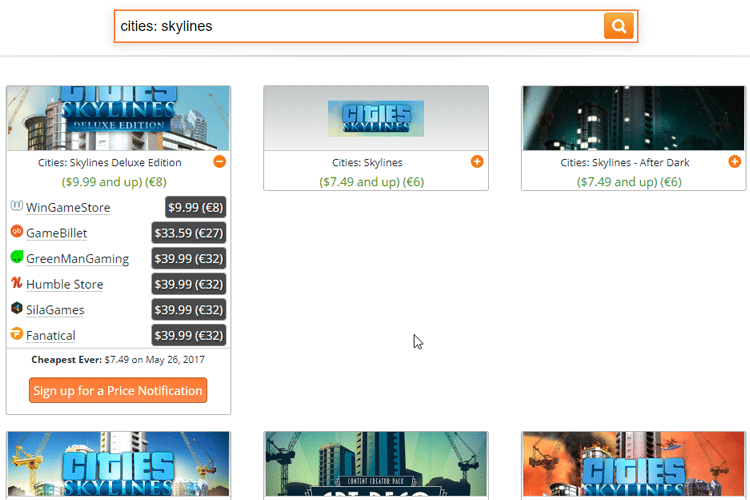This screenshot has width=750, height=500.
Task: Click the orange search magnifier button
Action: click(618, 26)
